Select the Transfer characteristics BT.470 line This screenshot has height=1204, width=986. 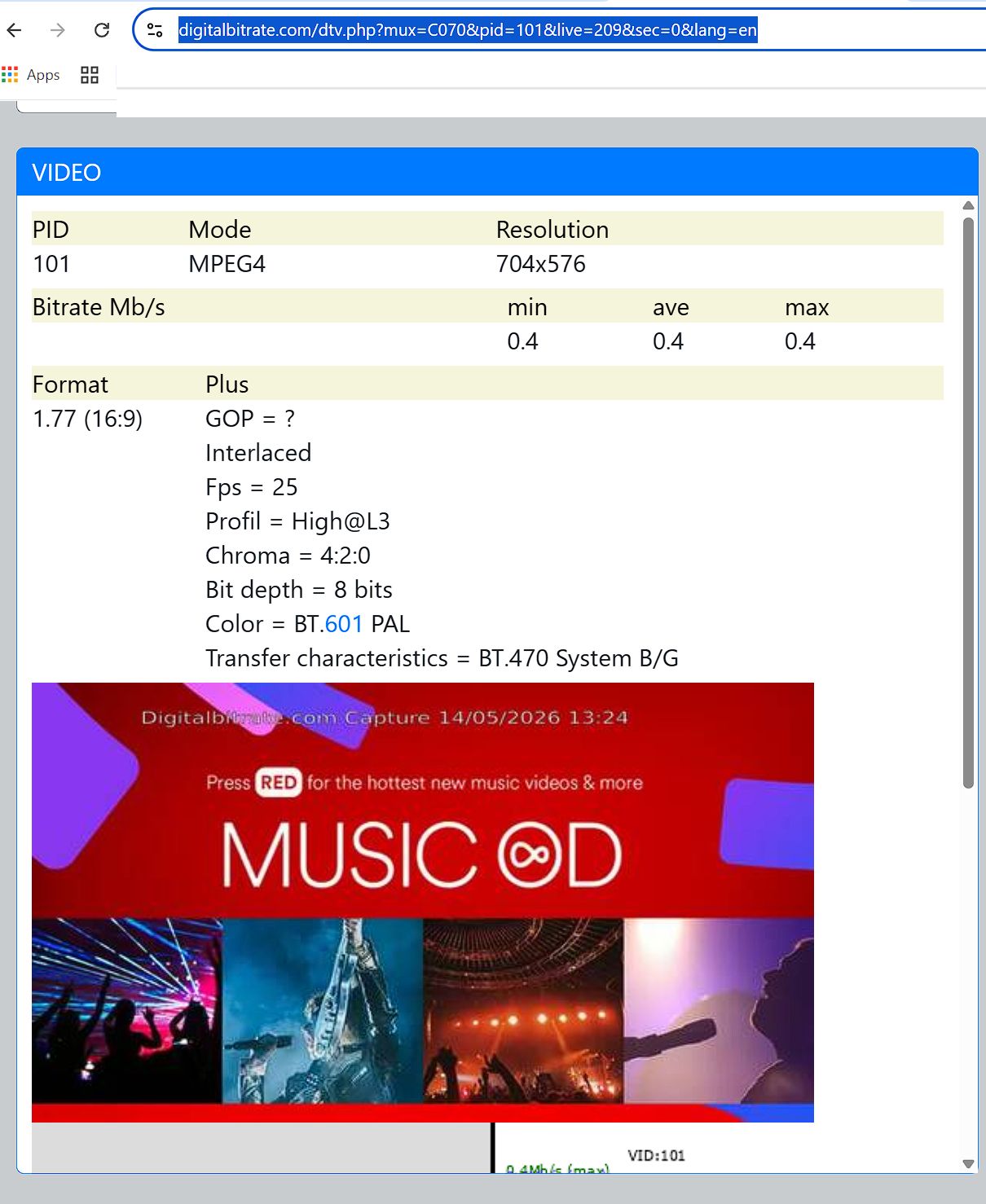[442, 658]
